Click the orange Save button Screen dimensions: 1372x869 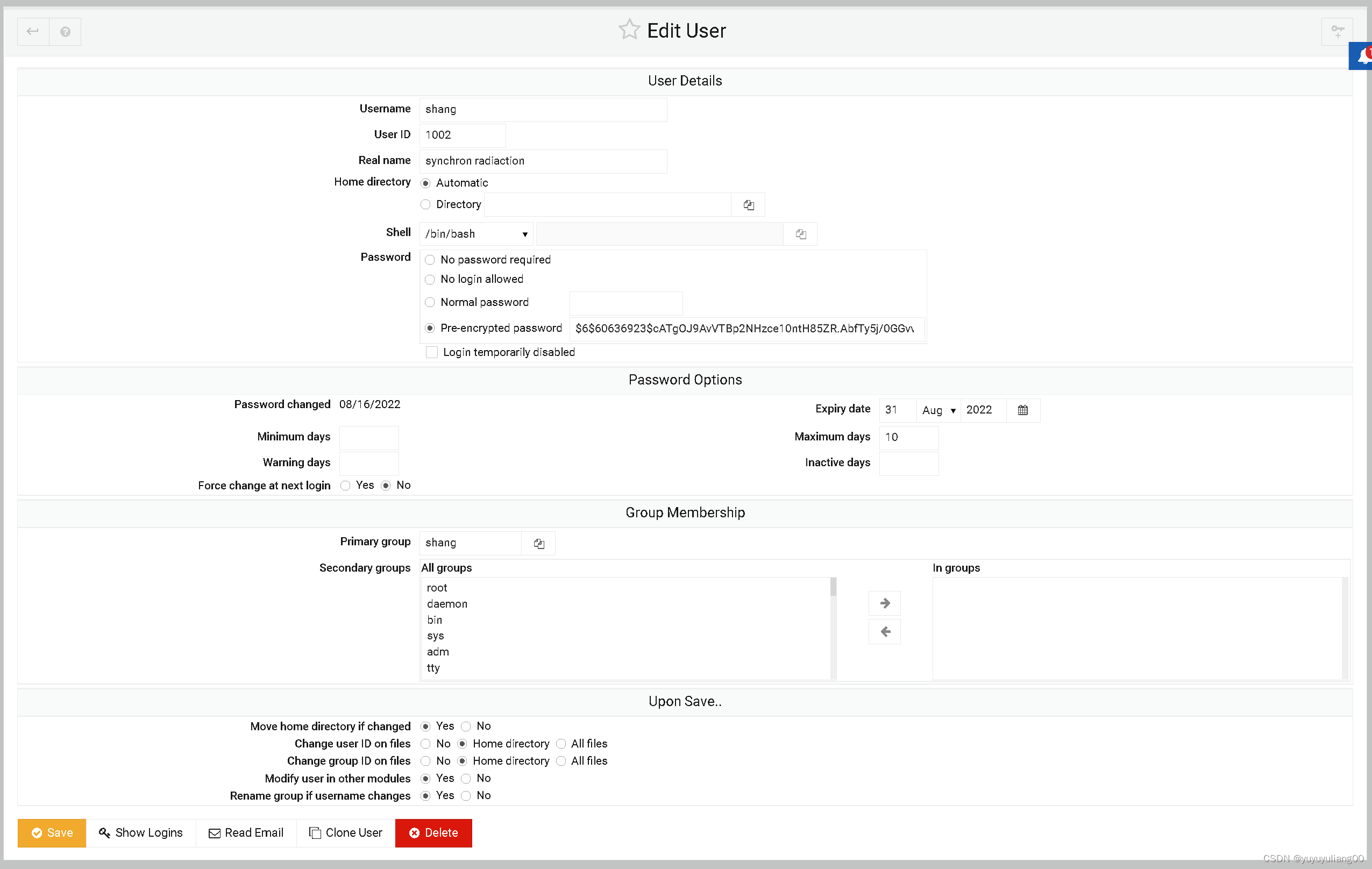(52, 832)
